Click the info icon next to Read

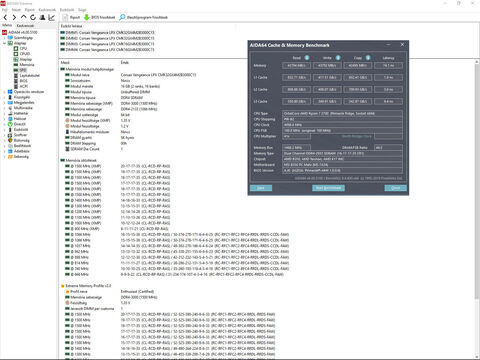pyautogui.click(x=307, y=58)
